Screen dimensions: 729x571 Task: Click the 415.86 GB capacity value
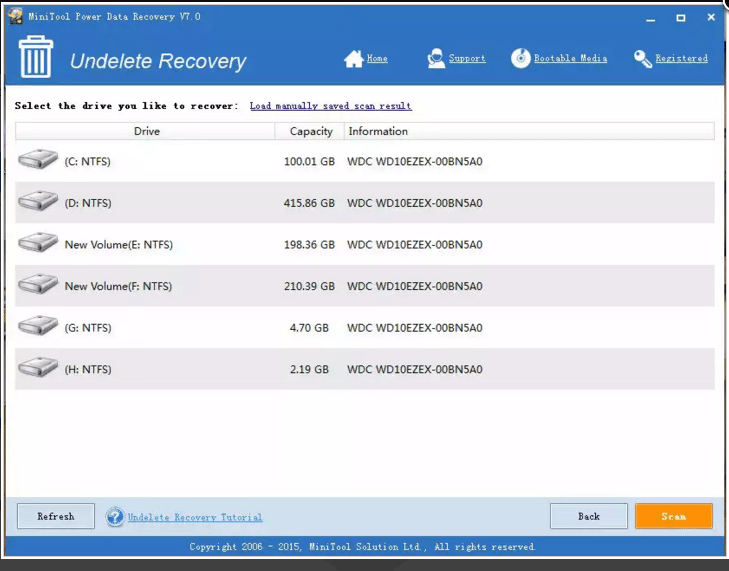tap(309, 203)
